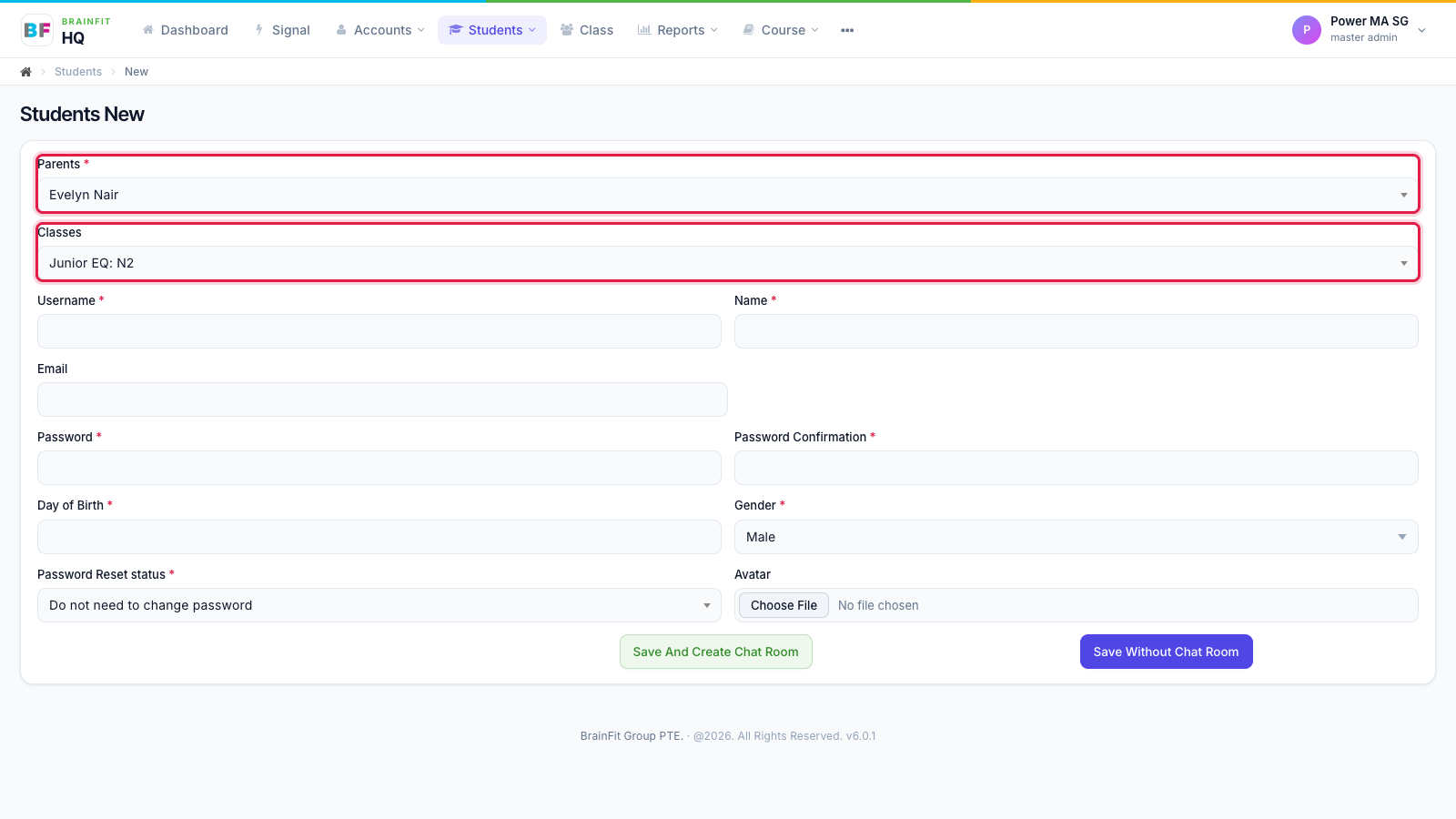Focus the Password input field
The height and width of the screenshot is (819, 1456).
[379, 468]
